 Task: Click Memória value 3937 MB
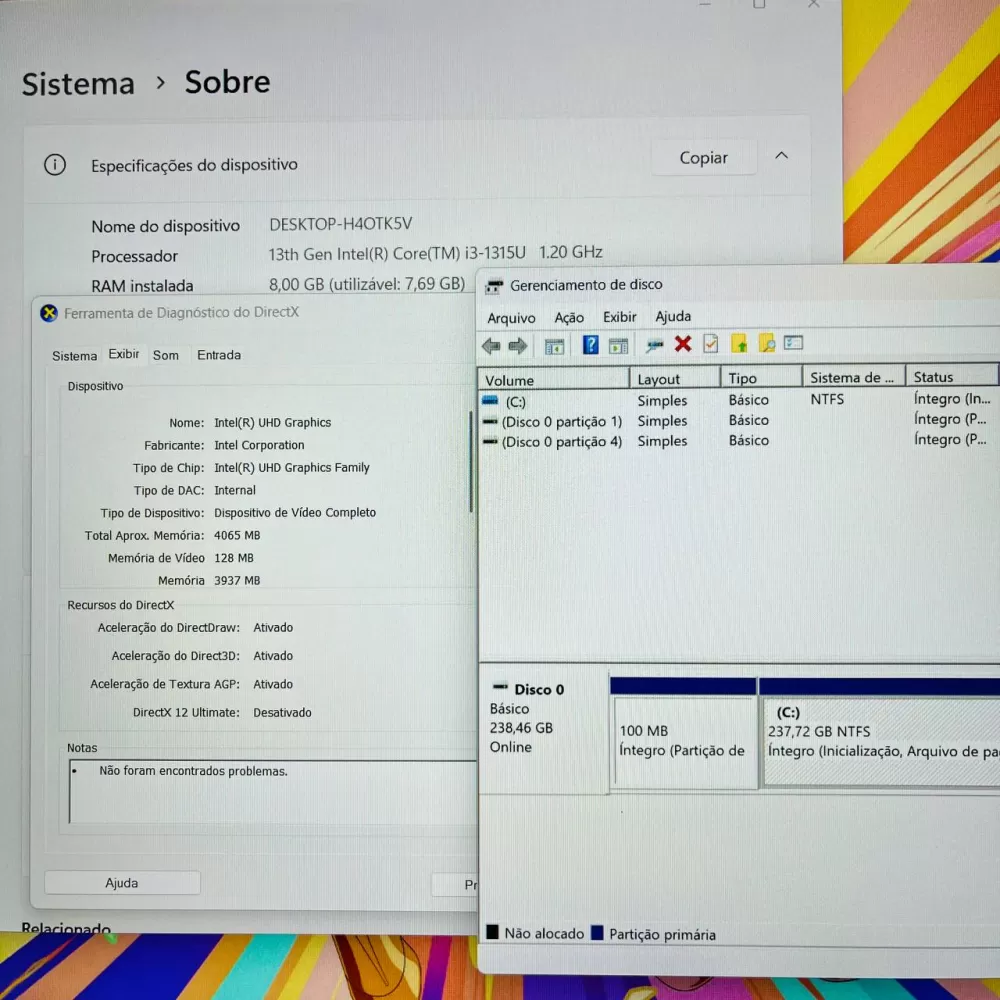(x=237, y=580)
